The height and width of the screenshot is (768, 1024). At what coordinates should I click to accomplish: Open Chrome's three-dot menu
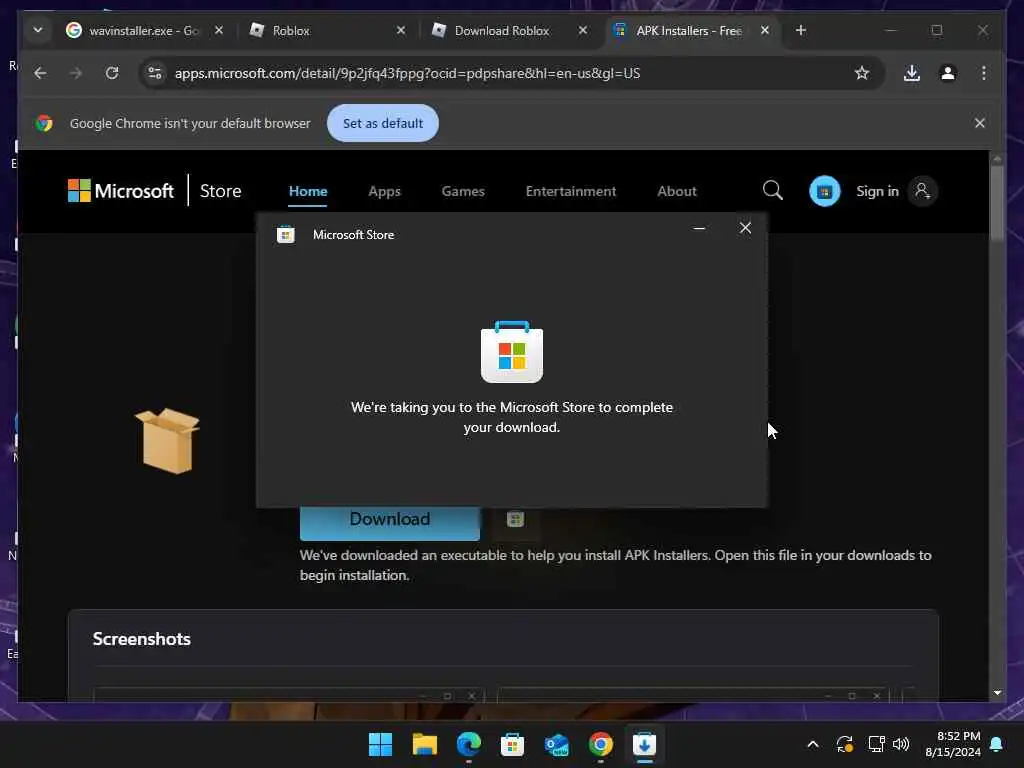click(x=984, y=73)
